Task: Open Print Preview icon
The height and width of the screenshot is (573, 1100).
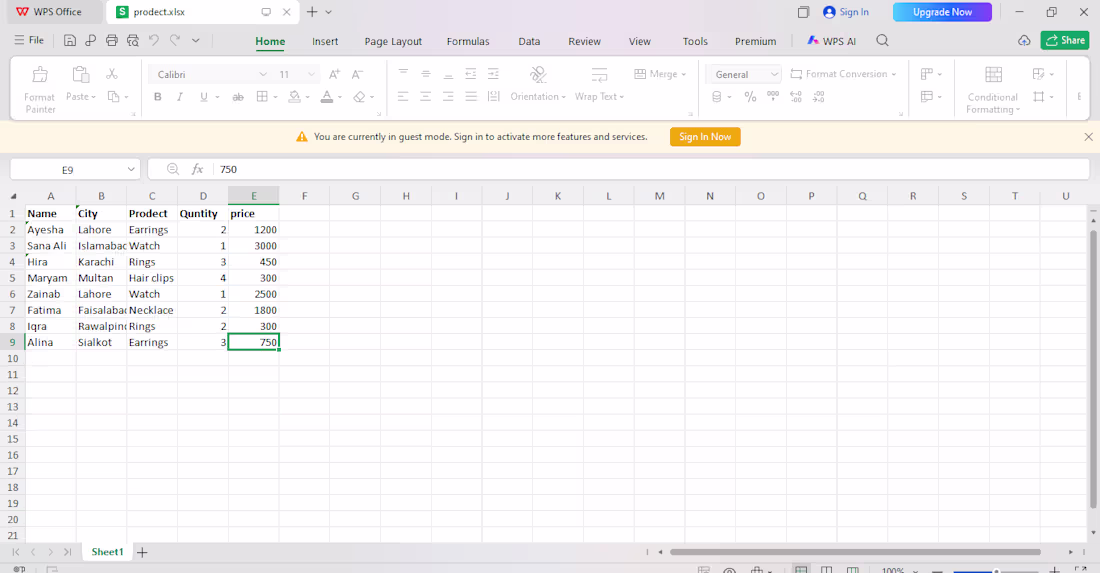Action: tap(133, 41)
